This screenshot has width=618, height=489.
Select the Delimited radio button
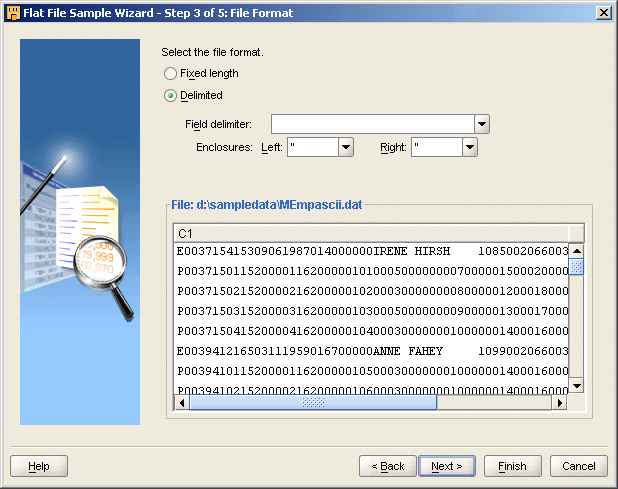(170, 96)
